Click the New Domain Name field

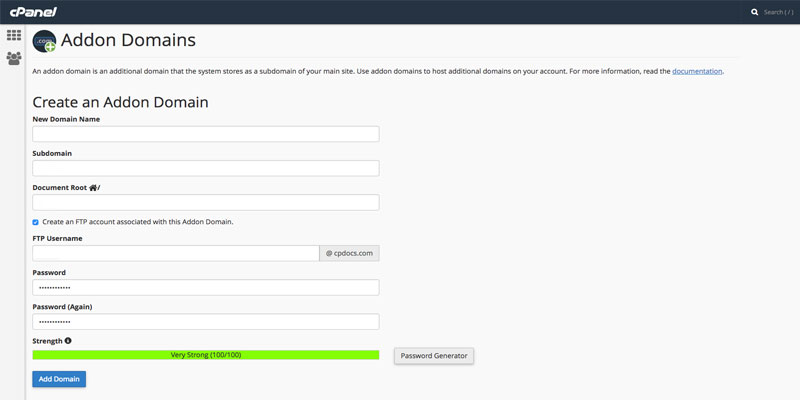pyautogui.click(x=206, y=134)
